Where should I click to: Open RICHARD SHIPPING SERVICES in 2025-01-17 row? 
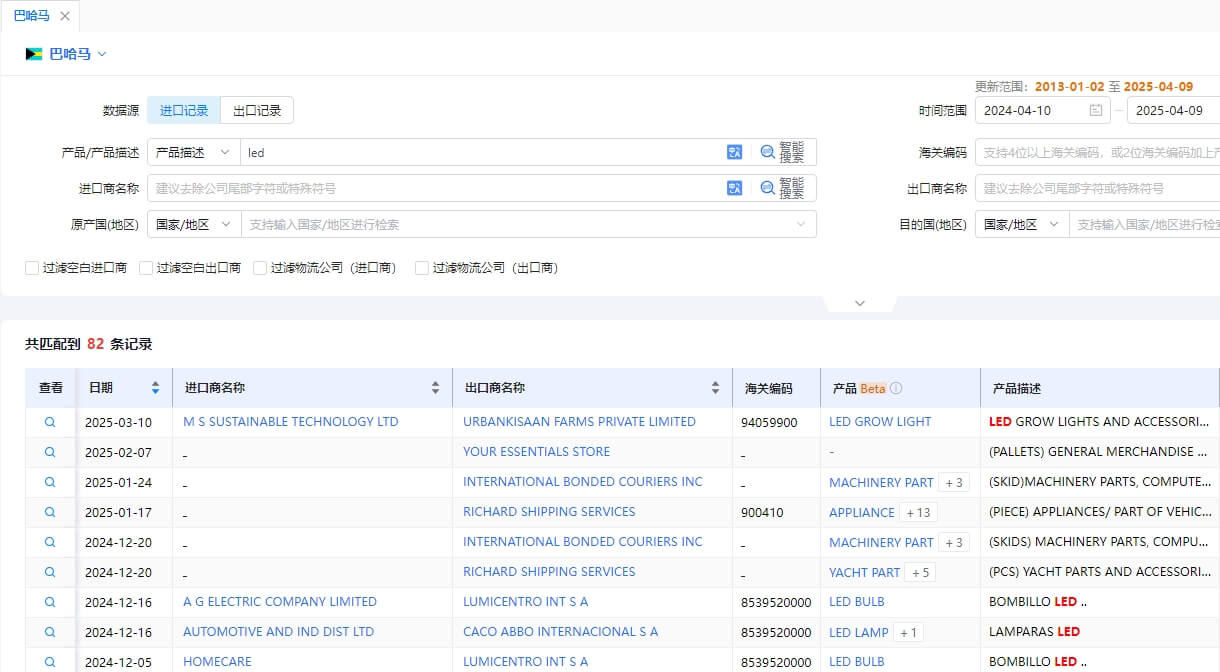pyautogui.click(x=549, y=512)
